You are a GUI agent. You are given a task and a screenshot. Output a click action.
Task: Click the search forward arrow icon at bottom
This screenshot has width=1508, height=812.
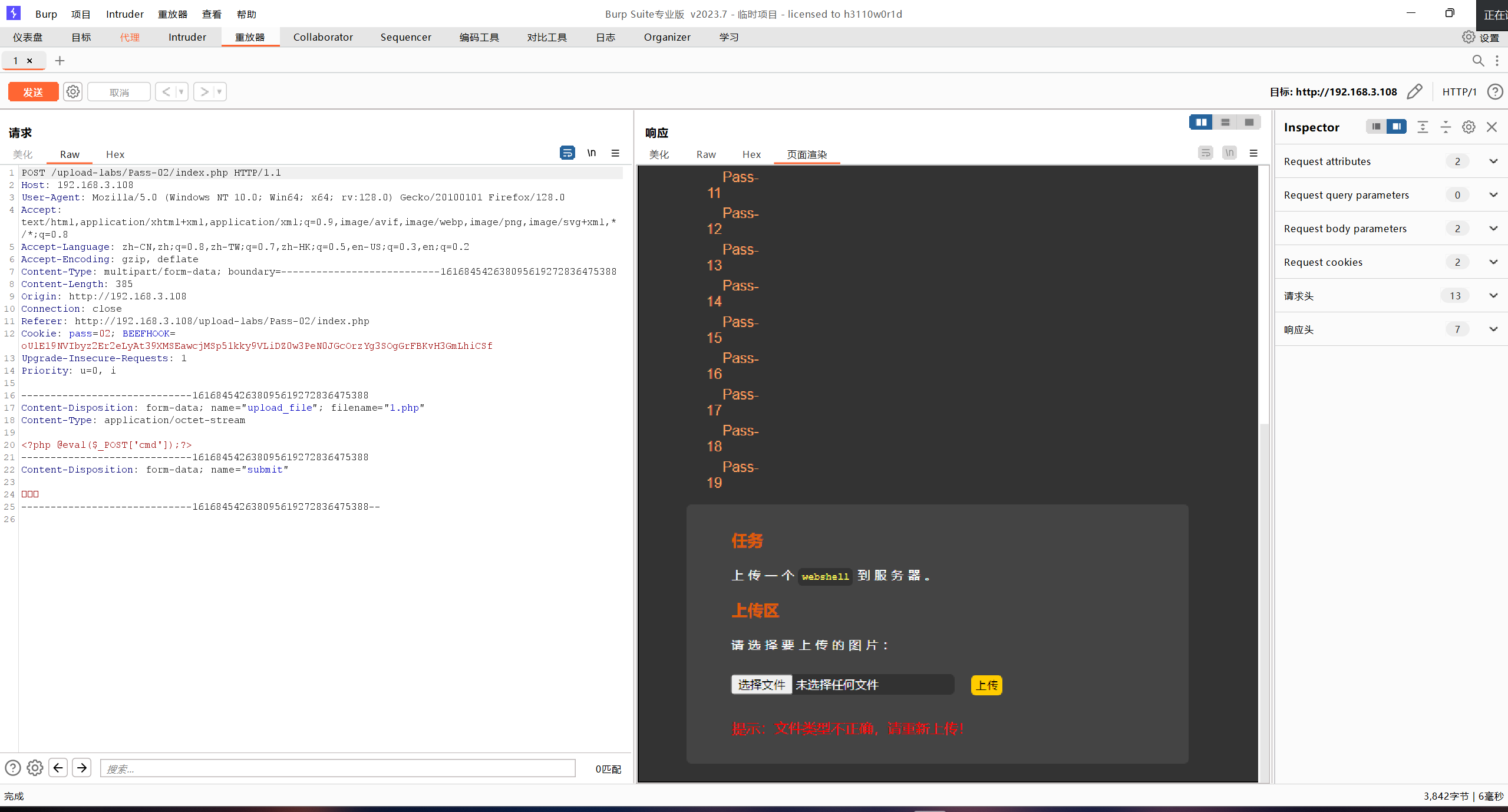(x=82, y=768)
